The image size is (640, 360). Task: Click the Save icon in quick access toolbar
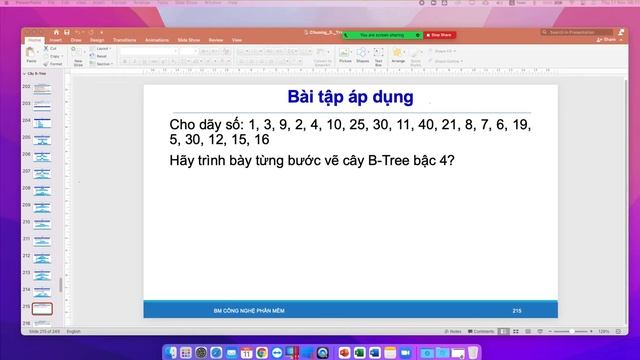coord(67,32)
